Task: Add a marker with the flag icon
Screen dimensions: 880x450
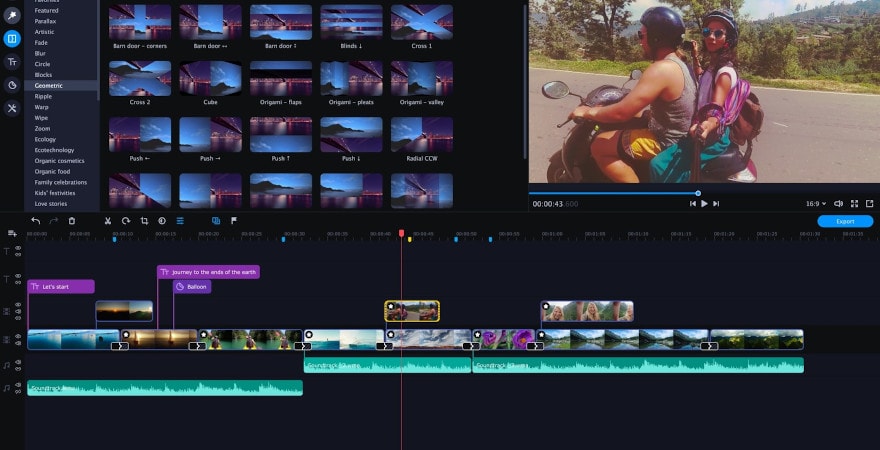Action: coord(234,220)
